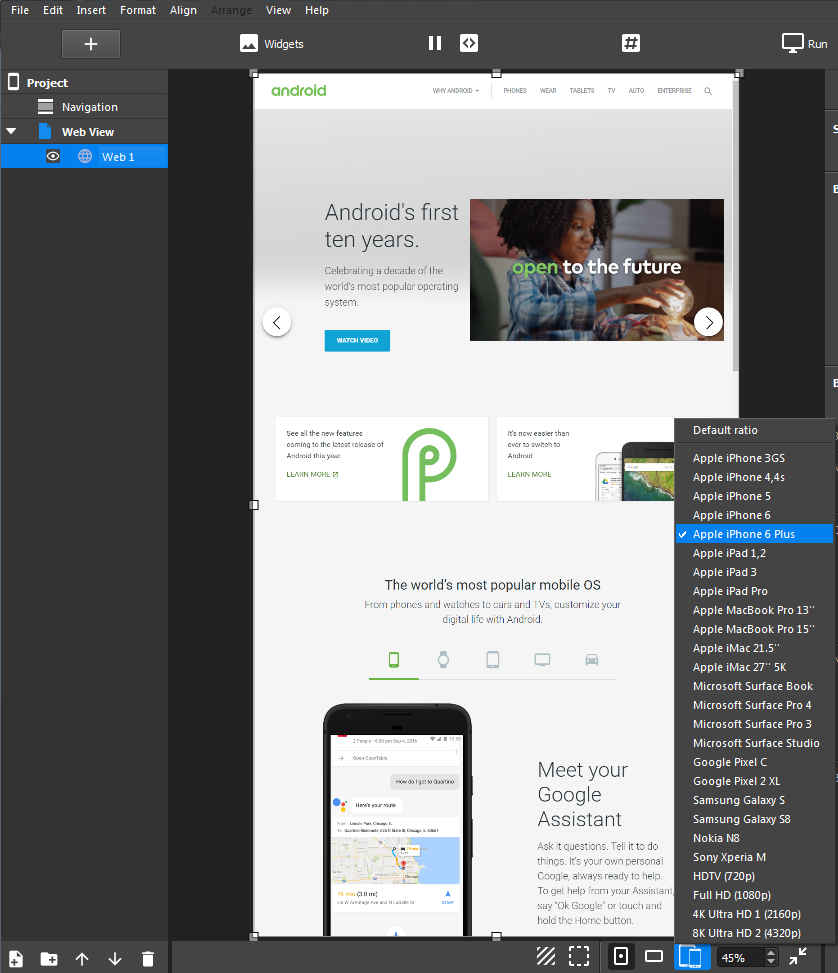
Task: Run the project preview
Action: [804, 44]
